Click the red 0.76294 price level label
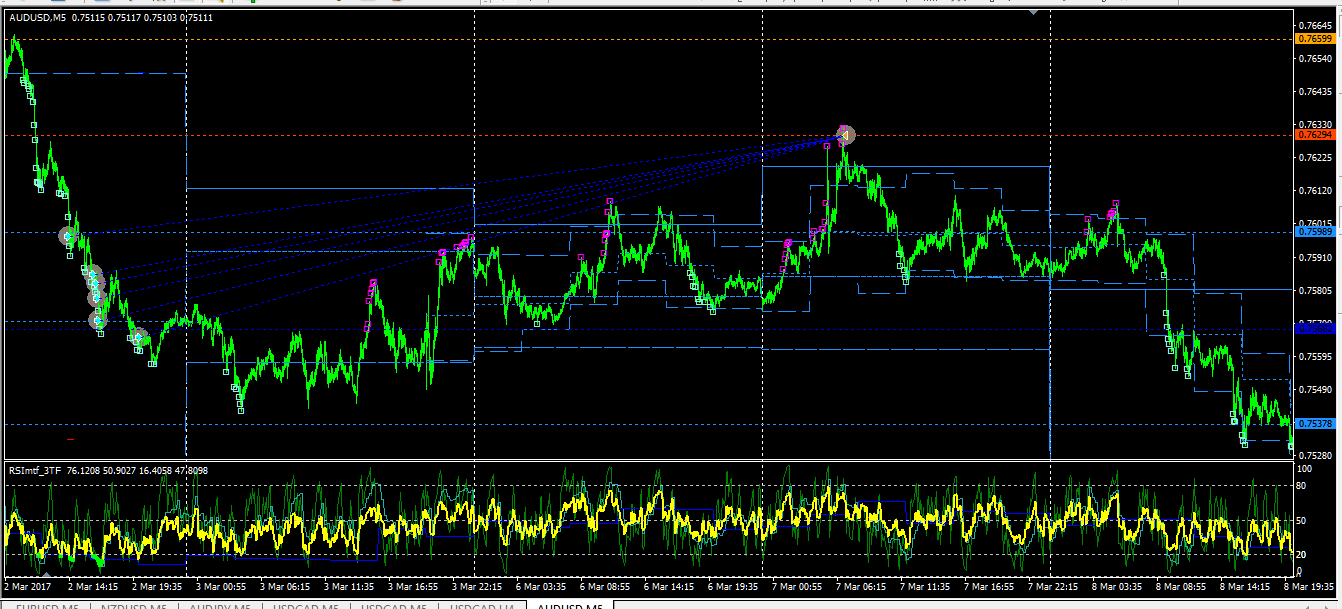 click(x=1314, y=134)
